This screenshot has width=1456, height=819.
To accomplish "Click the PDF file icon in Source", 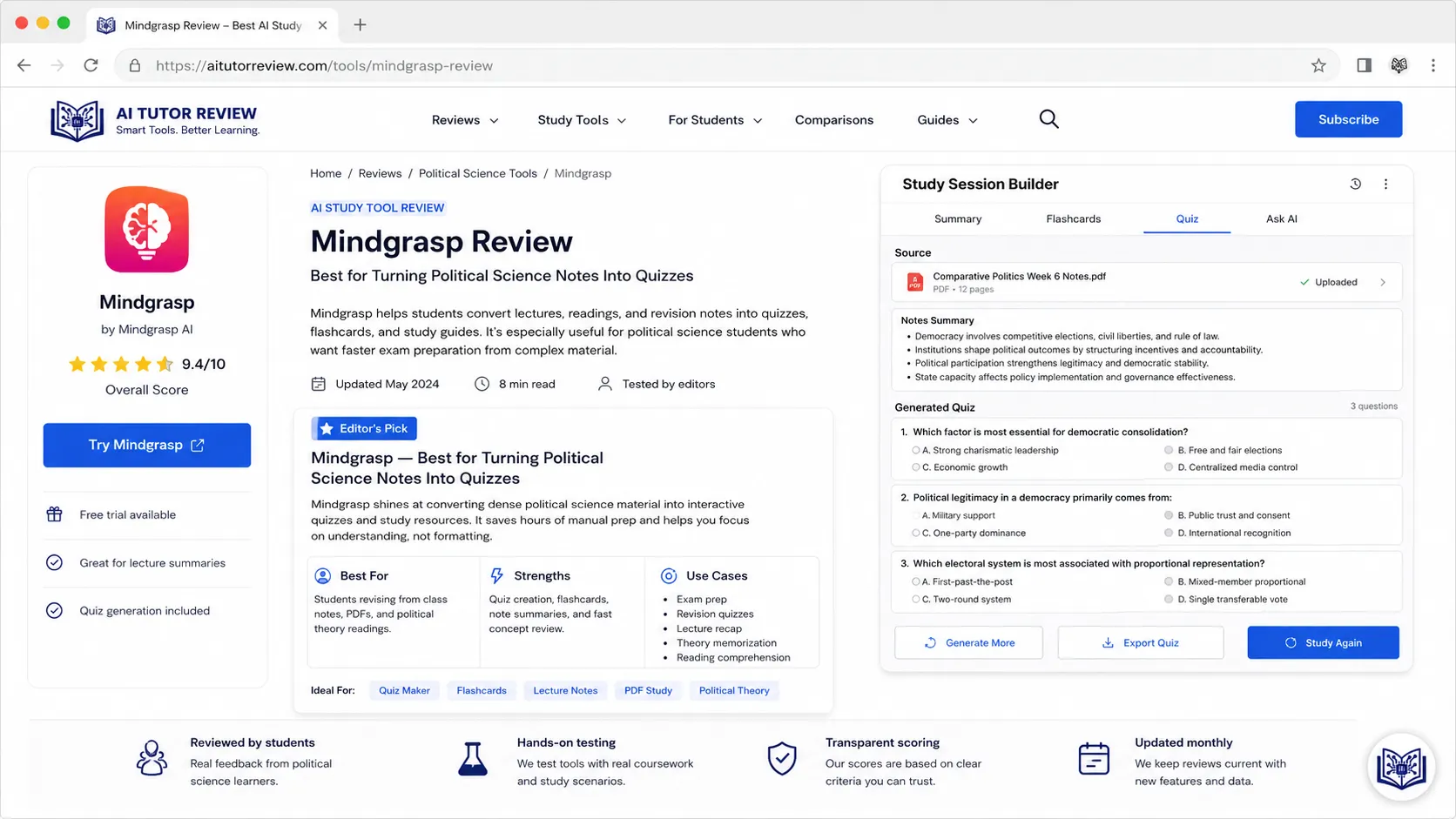I will click(x=914, y=282).
